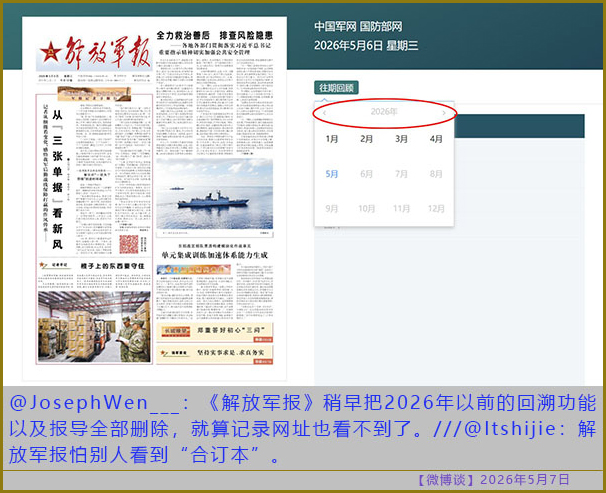This screenshot has height=493, width=606.
Task: Click disabled 10月 month
Action: coord(366,209)
